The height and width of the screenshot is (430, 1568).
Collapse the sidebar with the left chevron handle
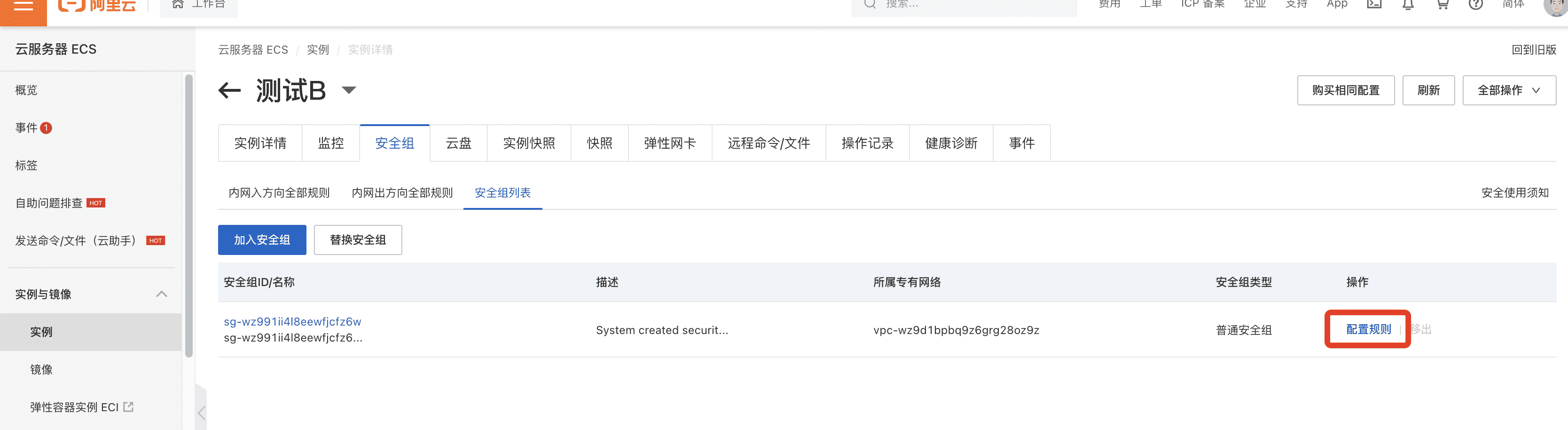(202, 413)
